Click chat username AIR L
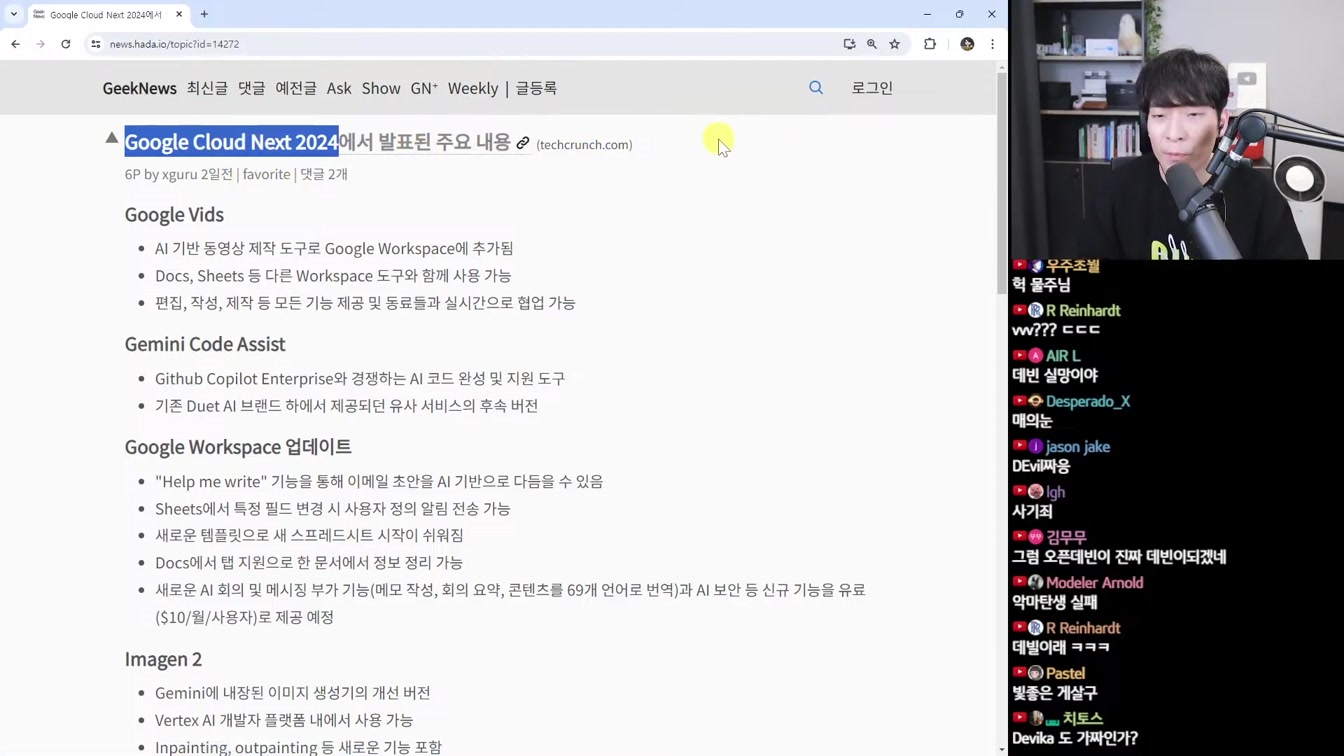This screenshot has height=756, width=1344. pos(1063,356)
